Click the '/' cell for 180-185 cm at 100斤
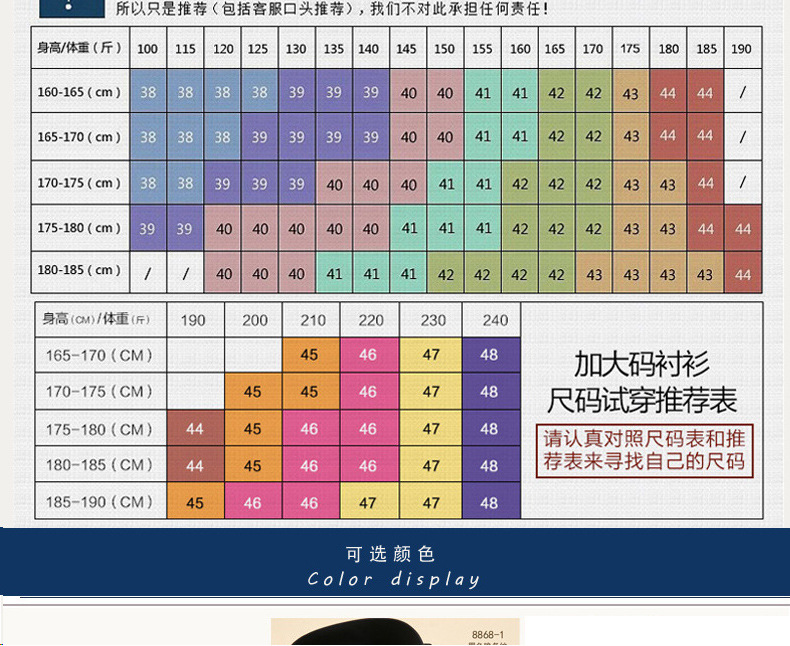Image resolution: width=790 pixels, height=646 pixels. [148, 274]
